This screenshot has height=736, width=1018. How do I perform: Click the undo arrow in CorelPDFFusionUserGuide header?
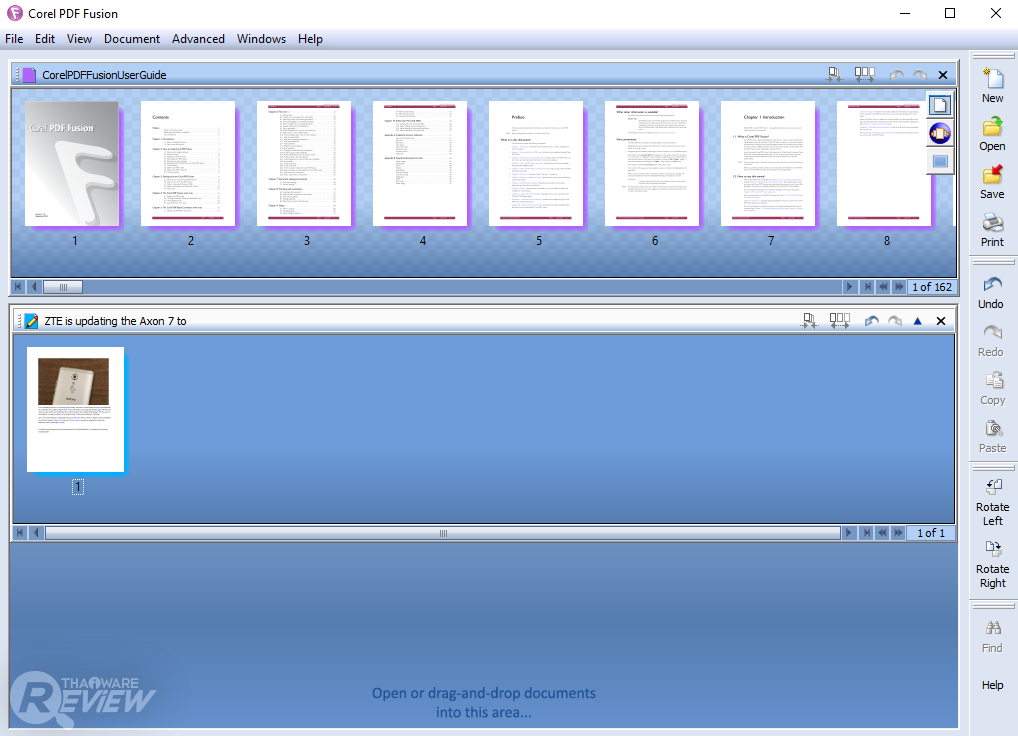tap(897, 75)
